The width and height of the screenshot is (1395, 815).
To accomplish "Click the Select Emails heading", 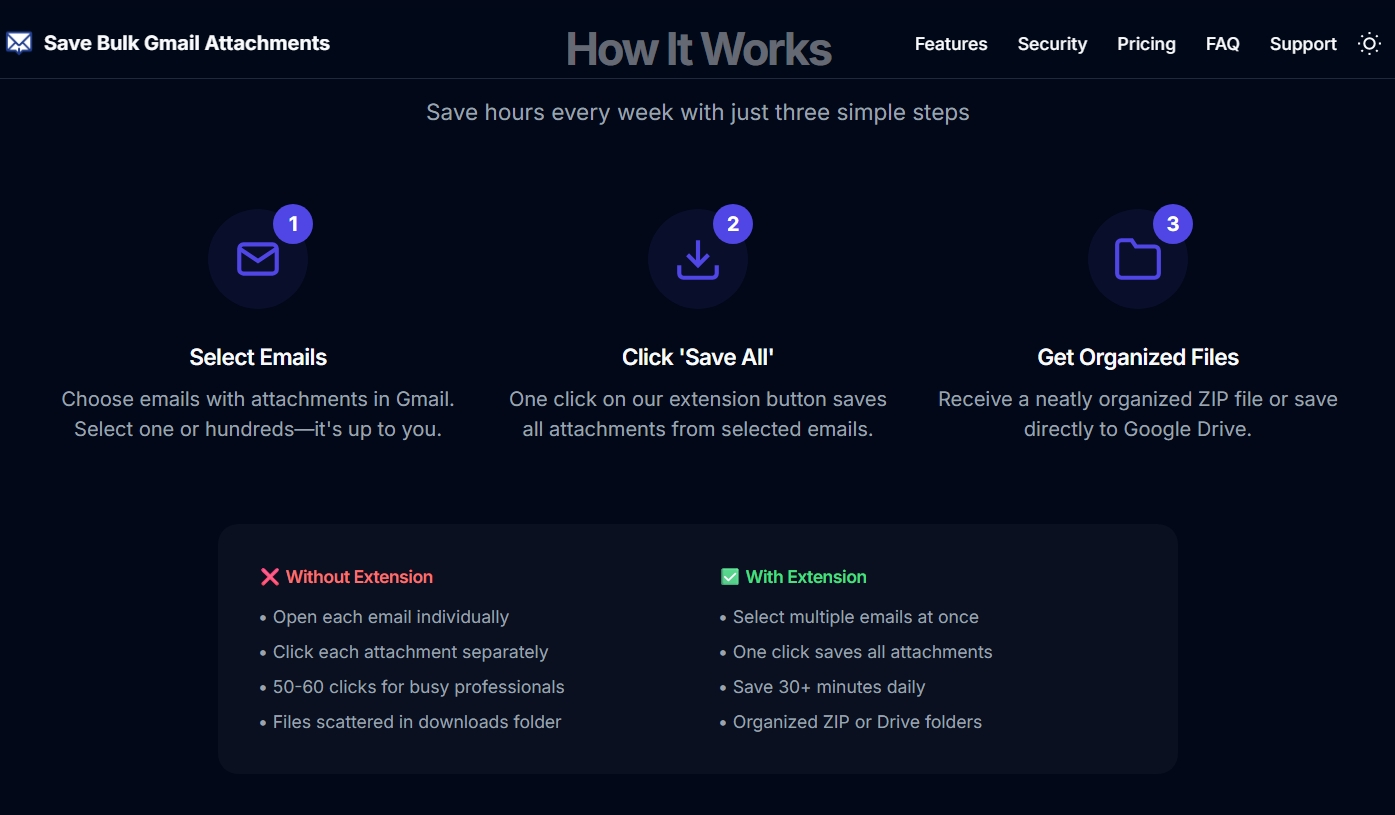I will 258,356.
